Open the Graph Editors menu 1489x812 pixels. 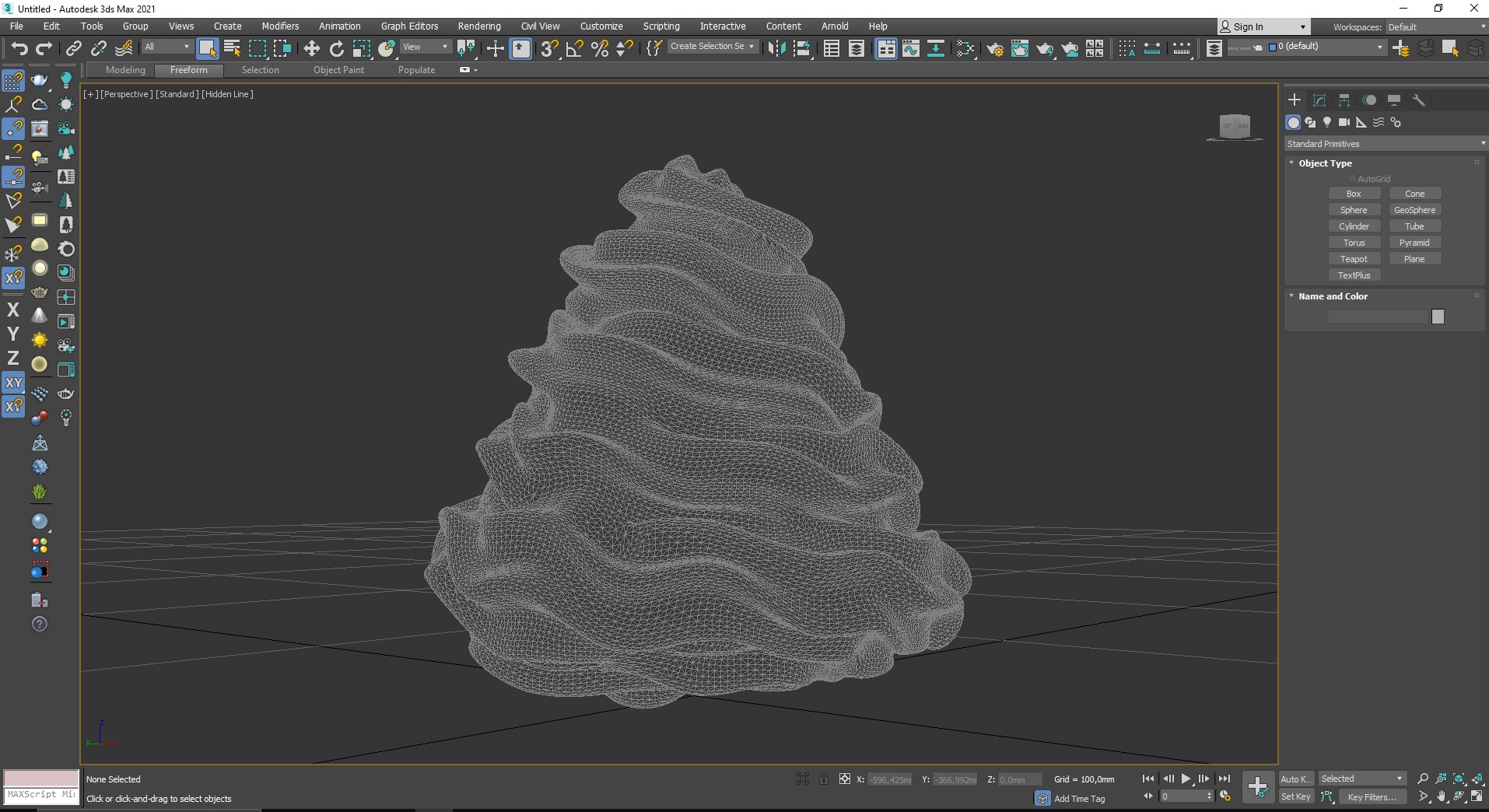pyautogui.click(x=409, y=26)
